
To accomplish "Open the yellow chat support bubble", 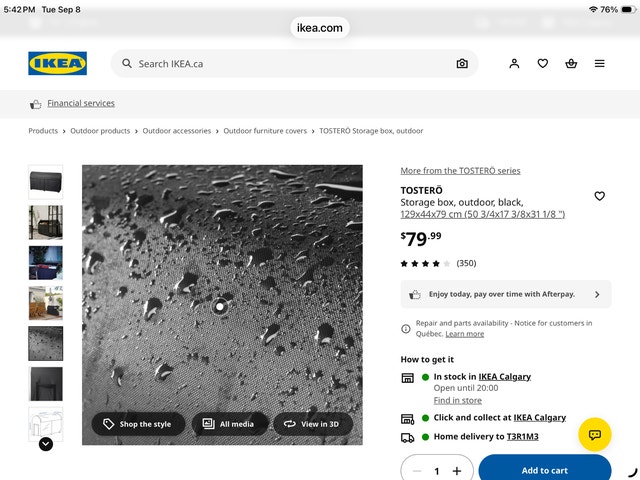I will [595, 434].
